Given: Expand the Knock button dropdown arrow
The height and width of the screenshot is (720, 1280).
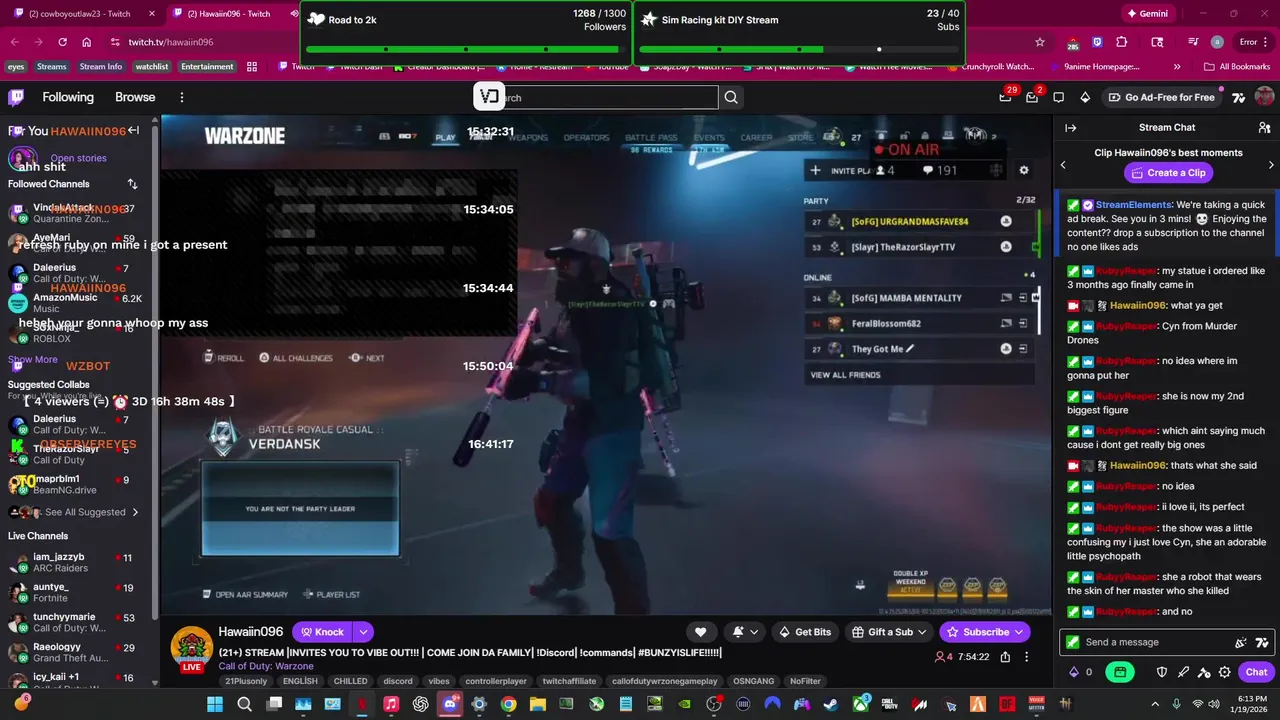Looking at the screenshot, I should click(364, 632).
